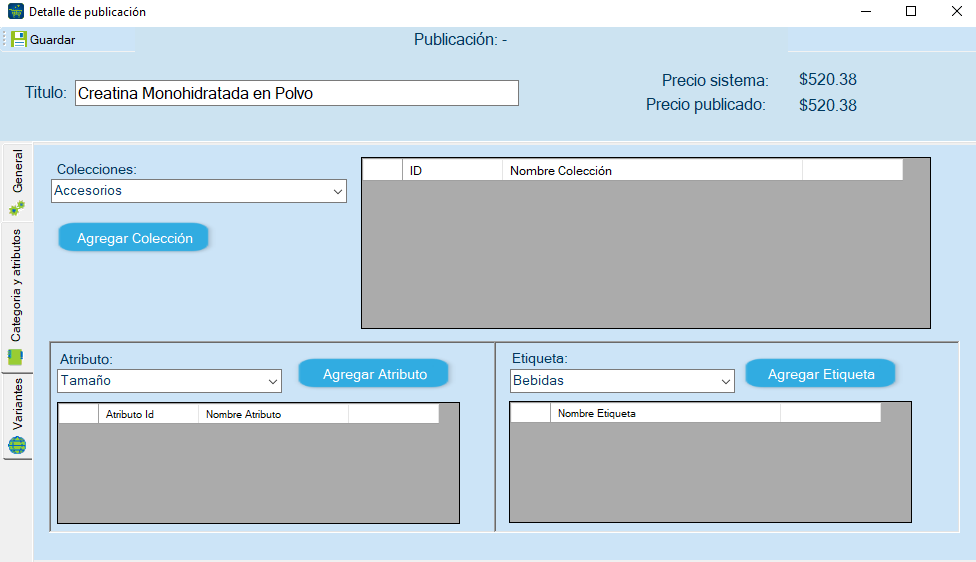Screen dimensions: 976x562
Task: Click the Variantes globe icon
Action: (17, 445)
